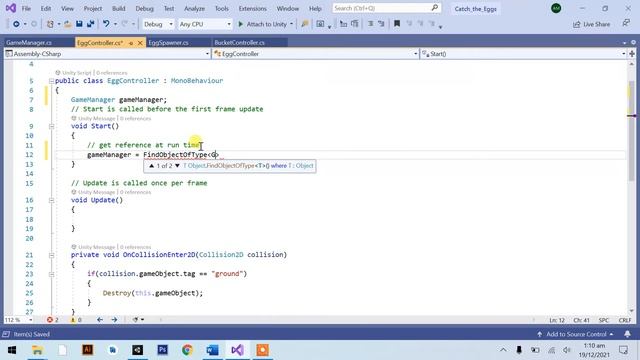The width and height of the screenshot is (640, 360).
Task: Pin the EggController.cs tab
Action: click(131, 42)
